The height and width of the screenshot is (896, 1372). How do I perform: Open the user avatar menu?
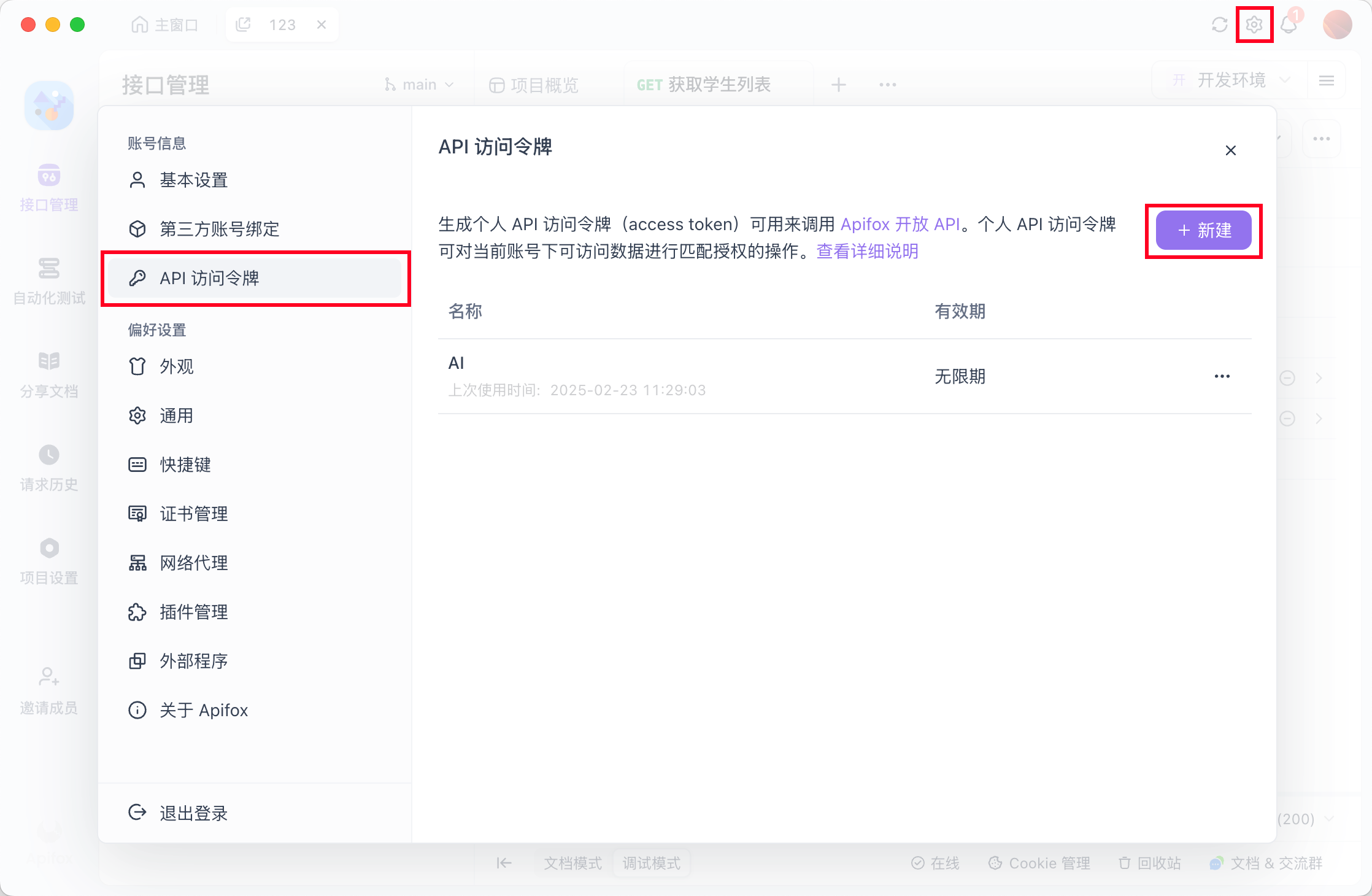point(1337,25)
